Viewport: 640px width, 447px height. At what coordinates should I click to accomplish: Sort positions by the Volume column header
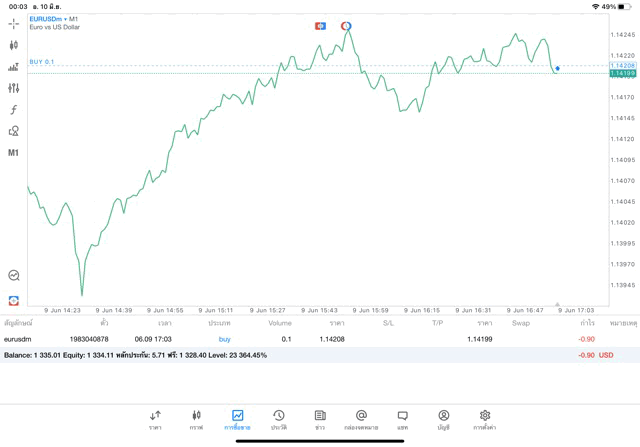280,323
